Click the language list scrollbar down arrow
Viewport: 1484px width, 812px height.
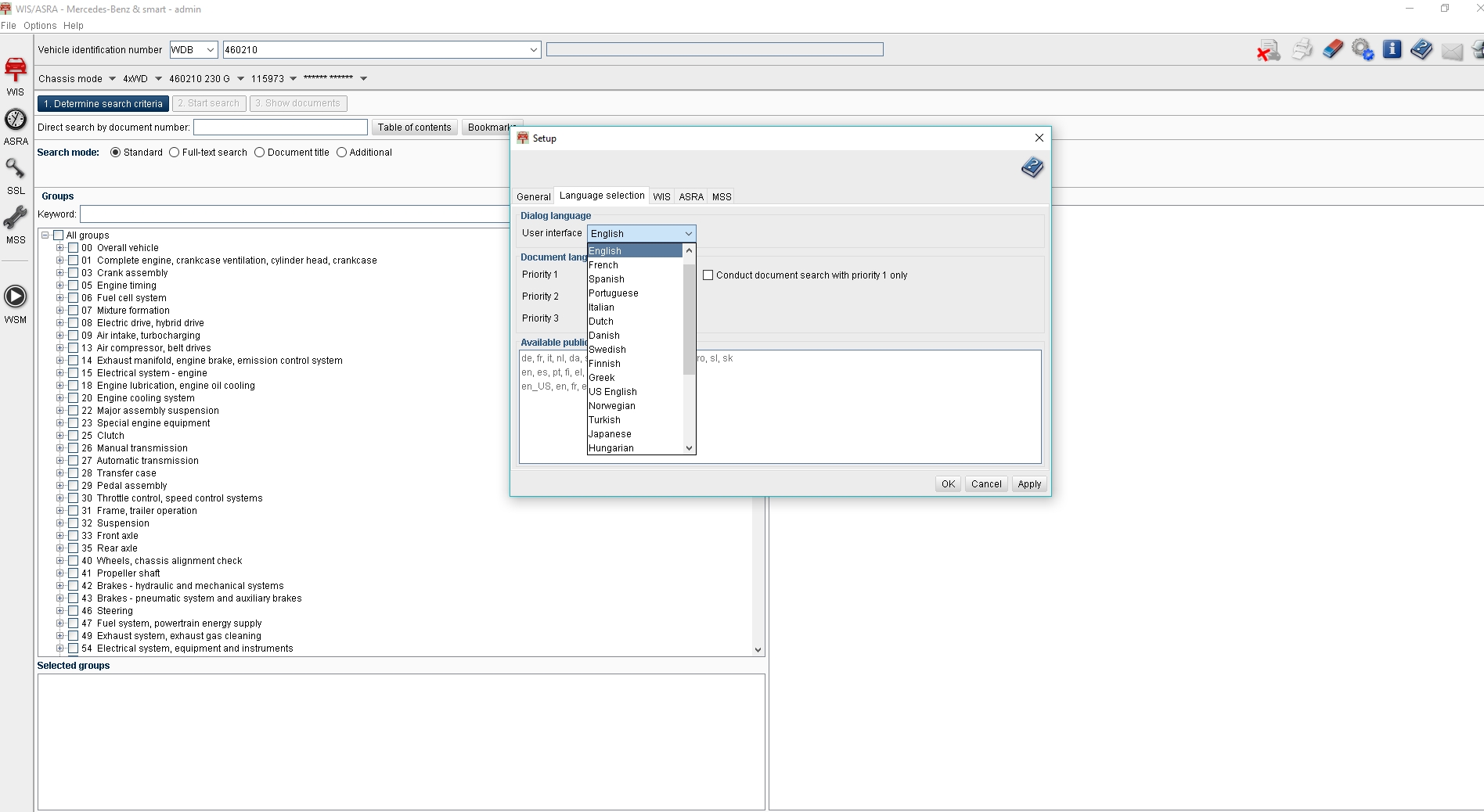click(689, 448)
